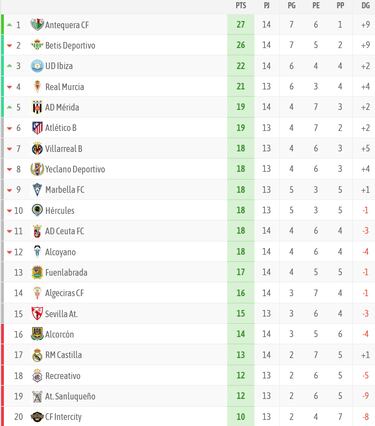The width and height of the screenshot is (375, 426).
Task: Select the Sevilla At. crest icon
Action: (x=37, y=314)
